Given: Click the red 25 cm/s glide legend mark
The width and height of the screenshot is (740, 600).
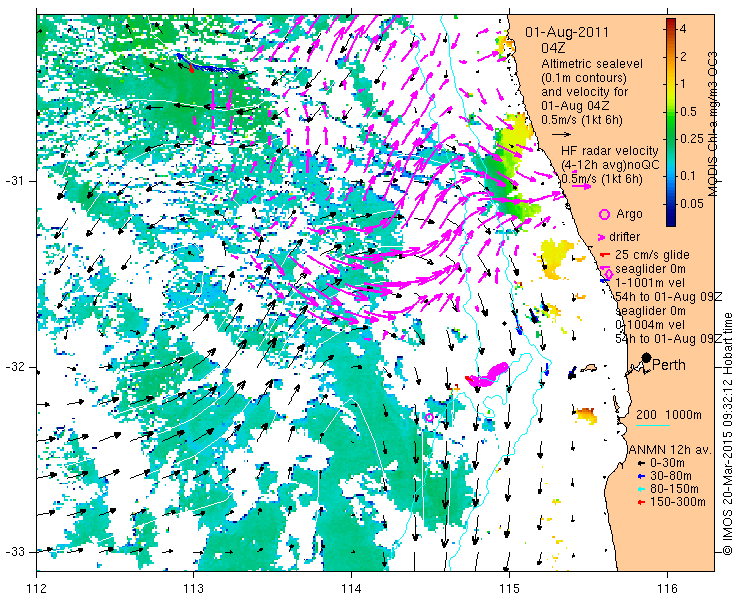Looking at the screenshot, I should (605, 255).
